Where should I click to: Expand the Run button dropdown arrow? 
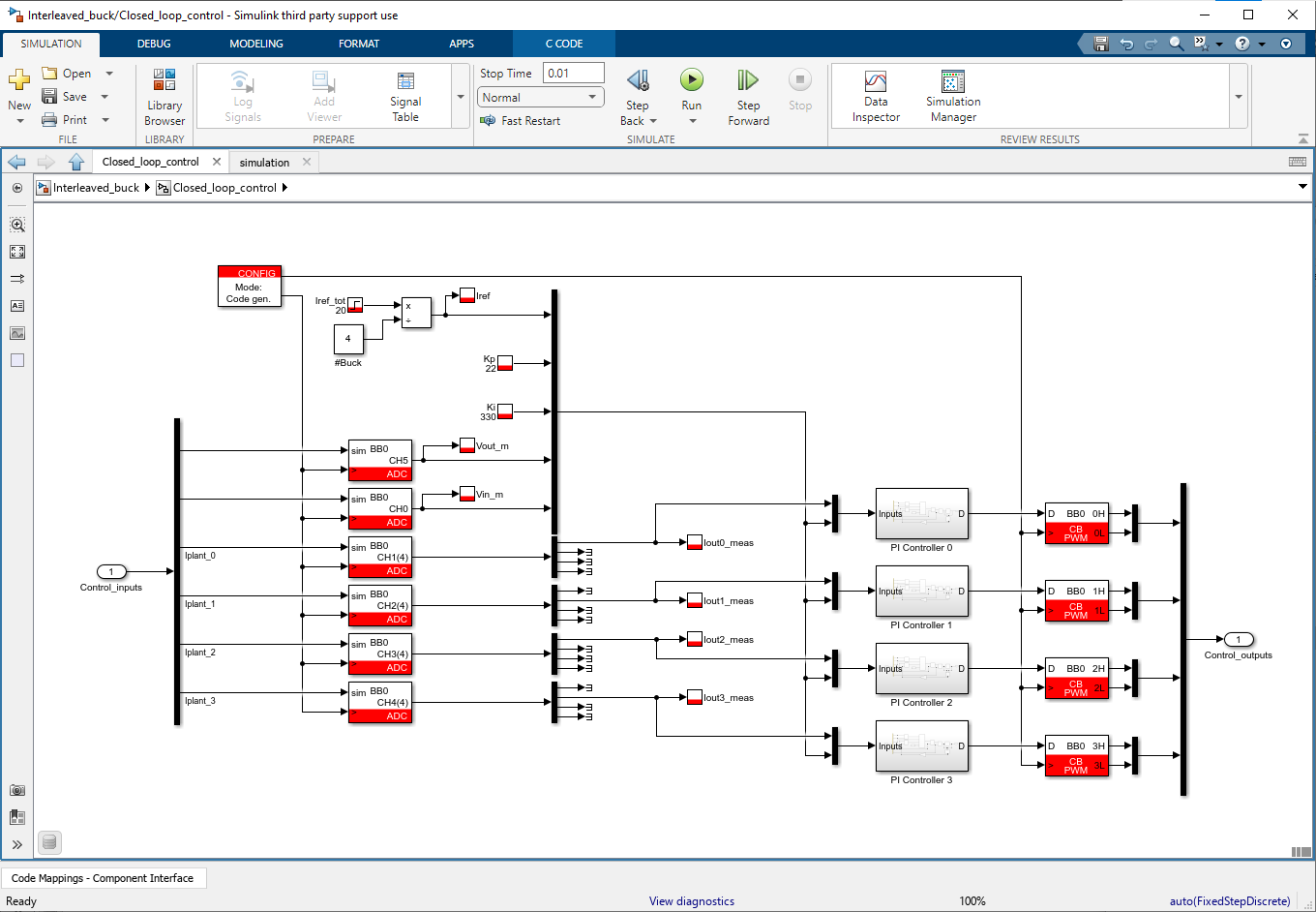point(692,121)
